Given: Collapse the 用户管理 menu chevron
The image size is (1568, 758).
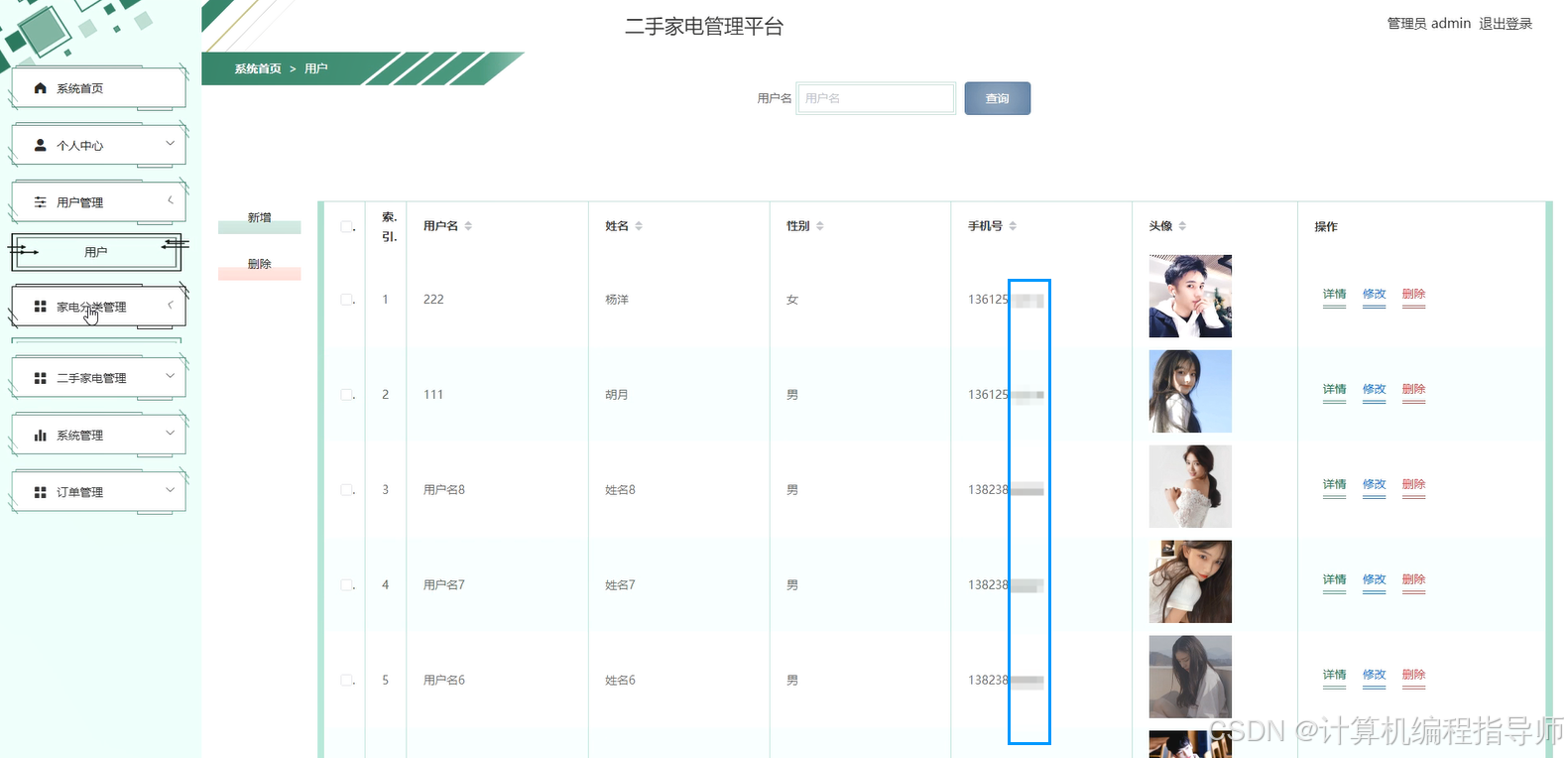Looking at the screenshot, I should coord(170,200).
